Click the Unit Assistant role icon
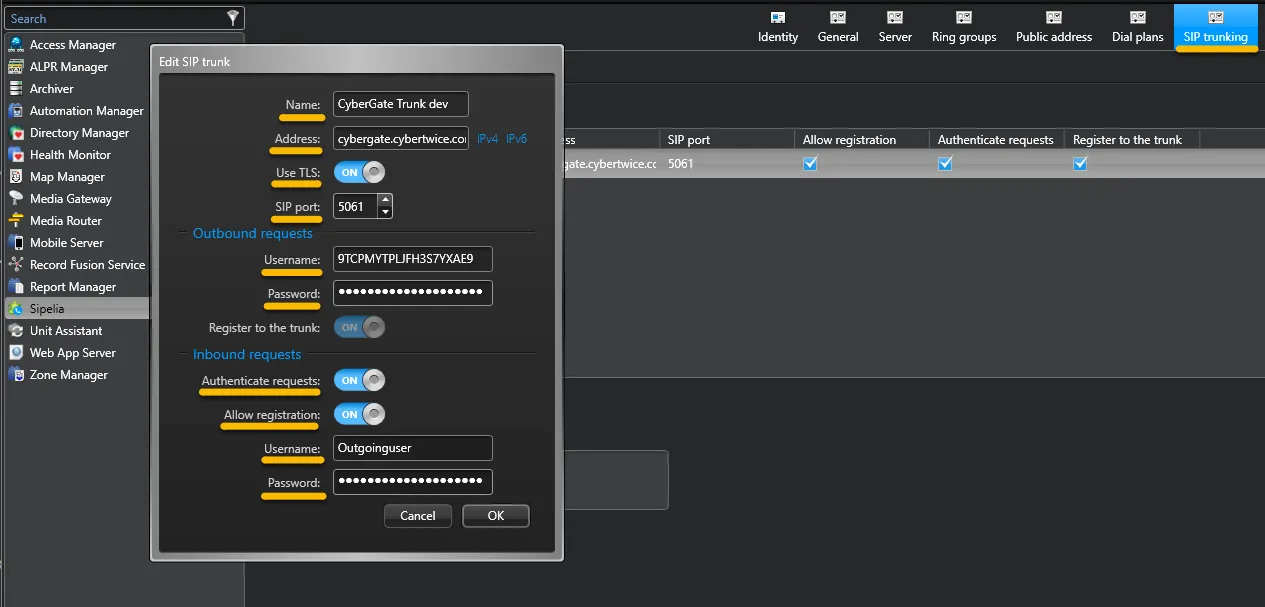The width and height of the screenshot is (1265, 607). 16,331
